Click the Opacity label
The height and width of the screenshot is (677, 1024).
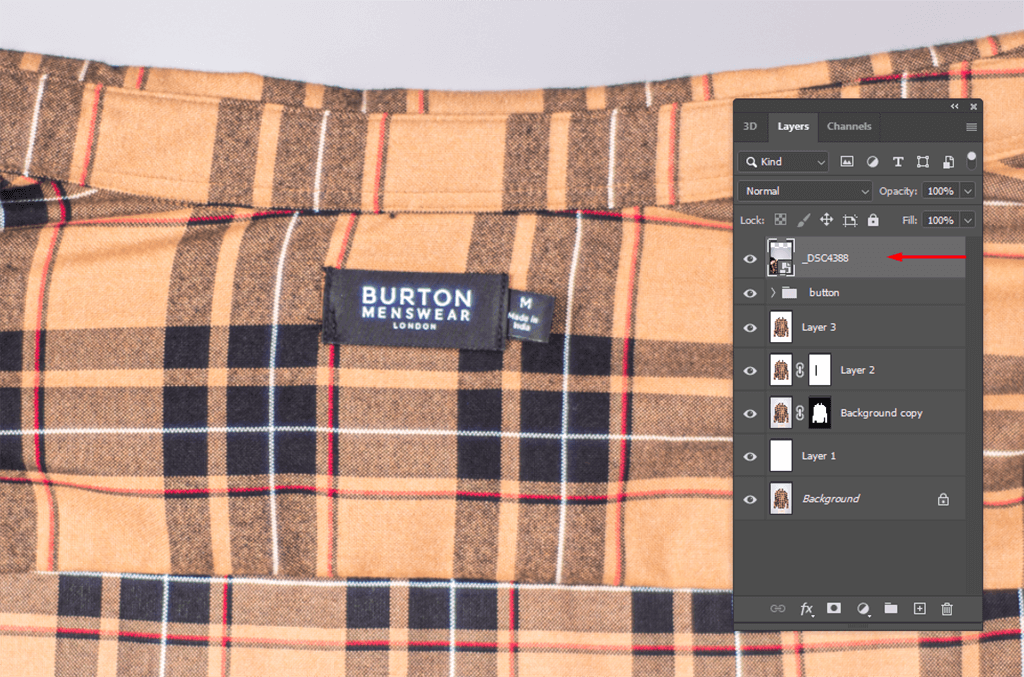(898, 191)
